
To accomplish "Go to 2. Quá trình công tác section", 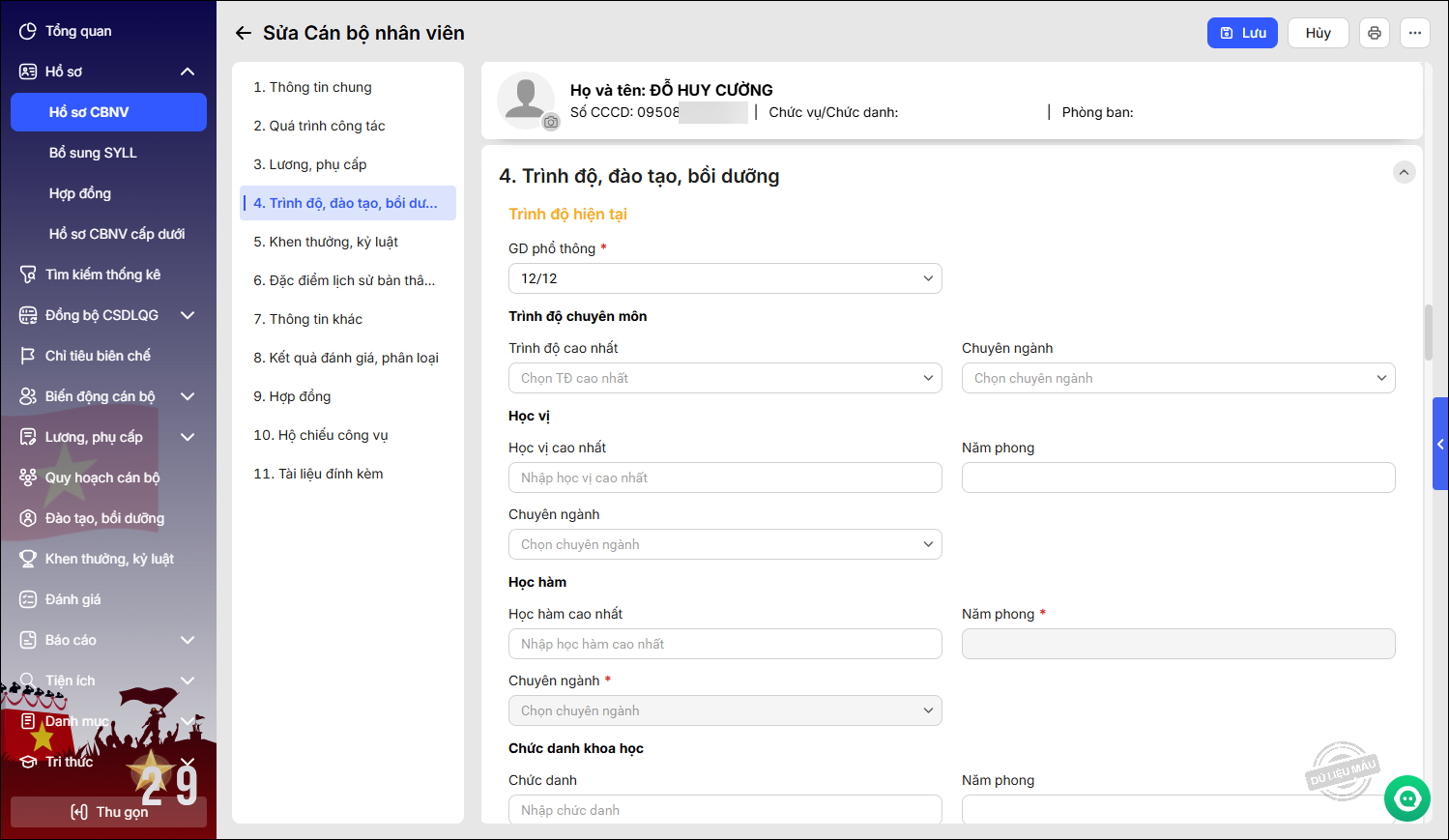I will coord(319,126).
